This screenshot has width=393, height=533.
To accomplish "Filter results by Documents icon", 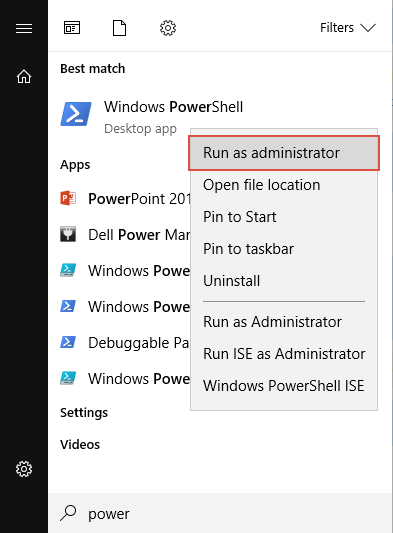I will (119, 28).
